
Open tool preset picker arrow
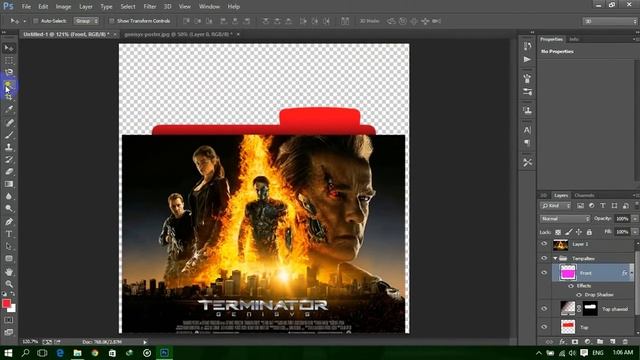pyautogui.click(x=24, y=21)
